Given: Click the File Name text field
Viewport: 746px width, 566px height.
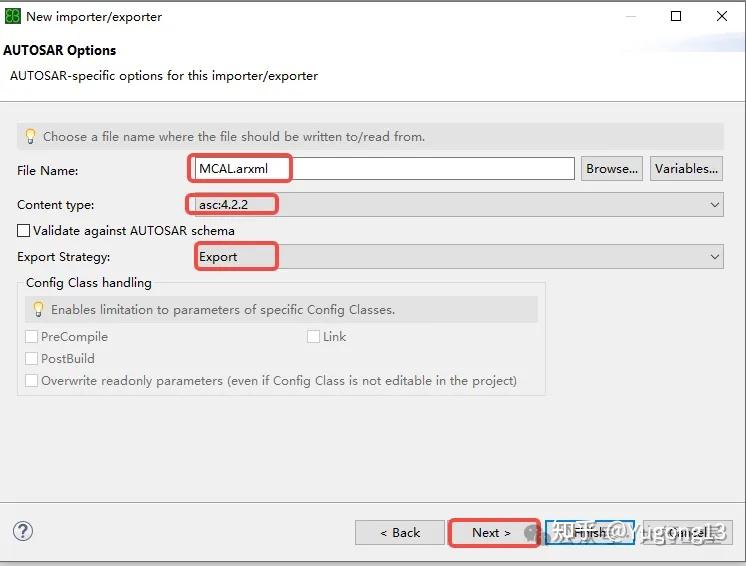Looking at the screenshot, I should (x=381, y=169).
